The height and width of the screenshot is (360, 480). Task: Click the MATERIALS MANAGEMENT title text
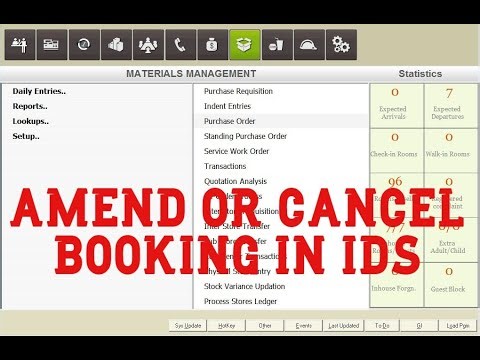pos(191,74)
